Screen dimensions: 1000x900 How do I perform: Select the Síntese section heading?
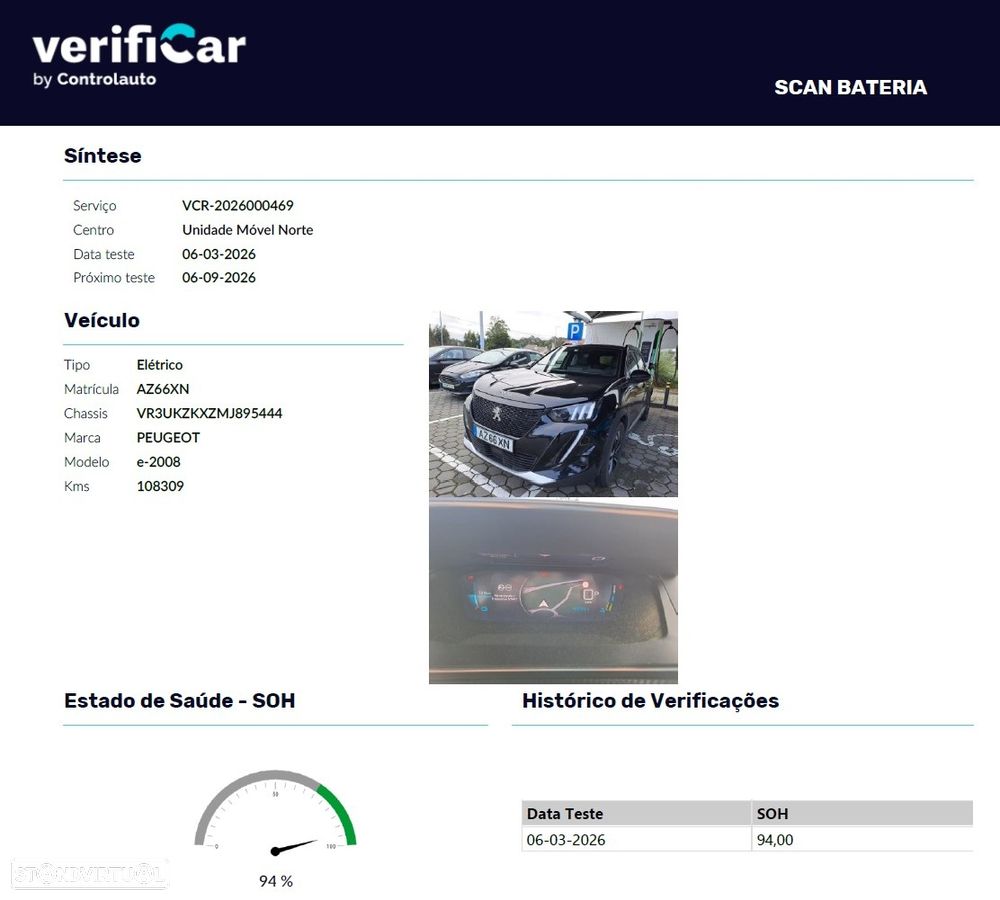pyautogui.click(x=103, y=156)
